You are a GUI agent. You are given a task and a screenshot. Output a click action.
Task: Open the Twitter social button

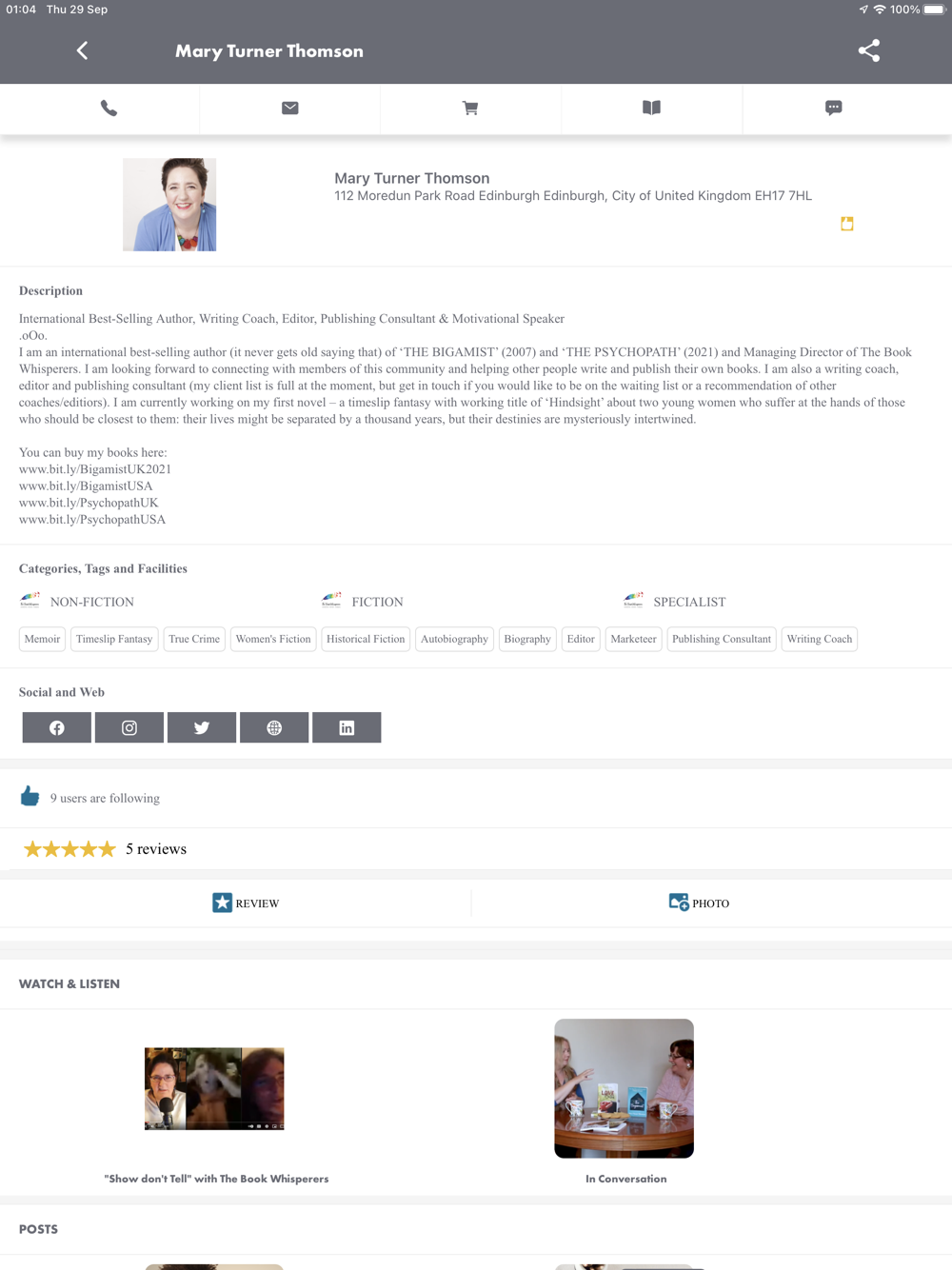tap(202, 727)
